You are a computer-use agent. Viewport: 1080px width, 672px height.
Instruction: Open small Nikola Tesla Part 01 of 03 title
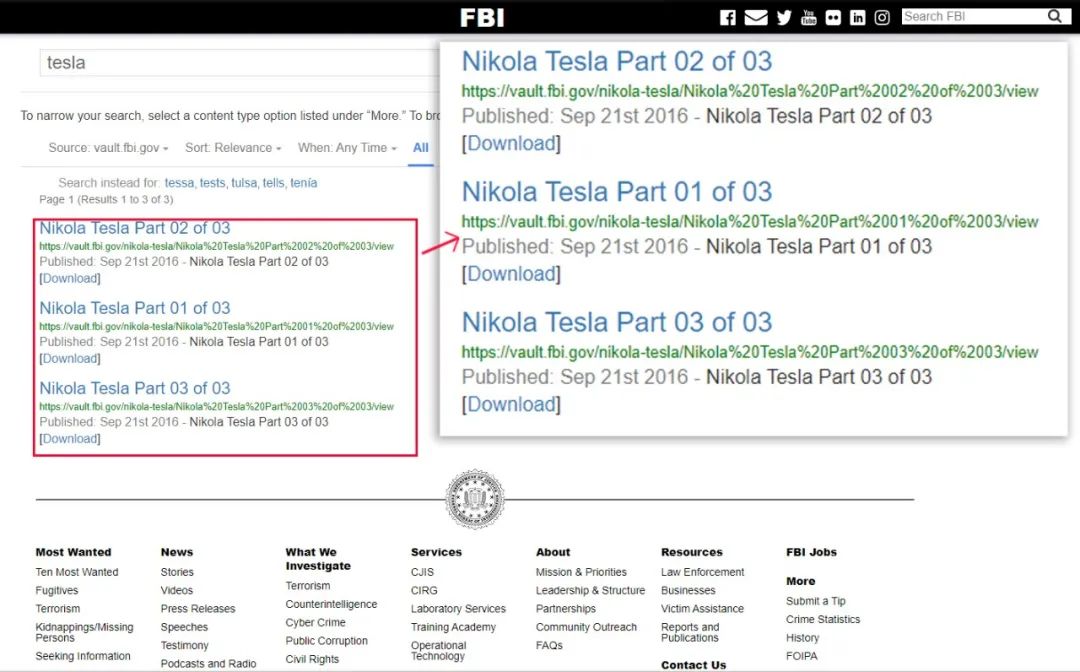point(135,308)
